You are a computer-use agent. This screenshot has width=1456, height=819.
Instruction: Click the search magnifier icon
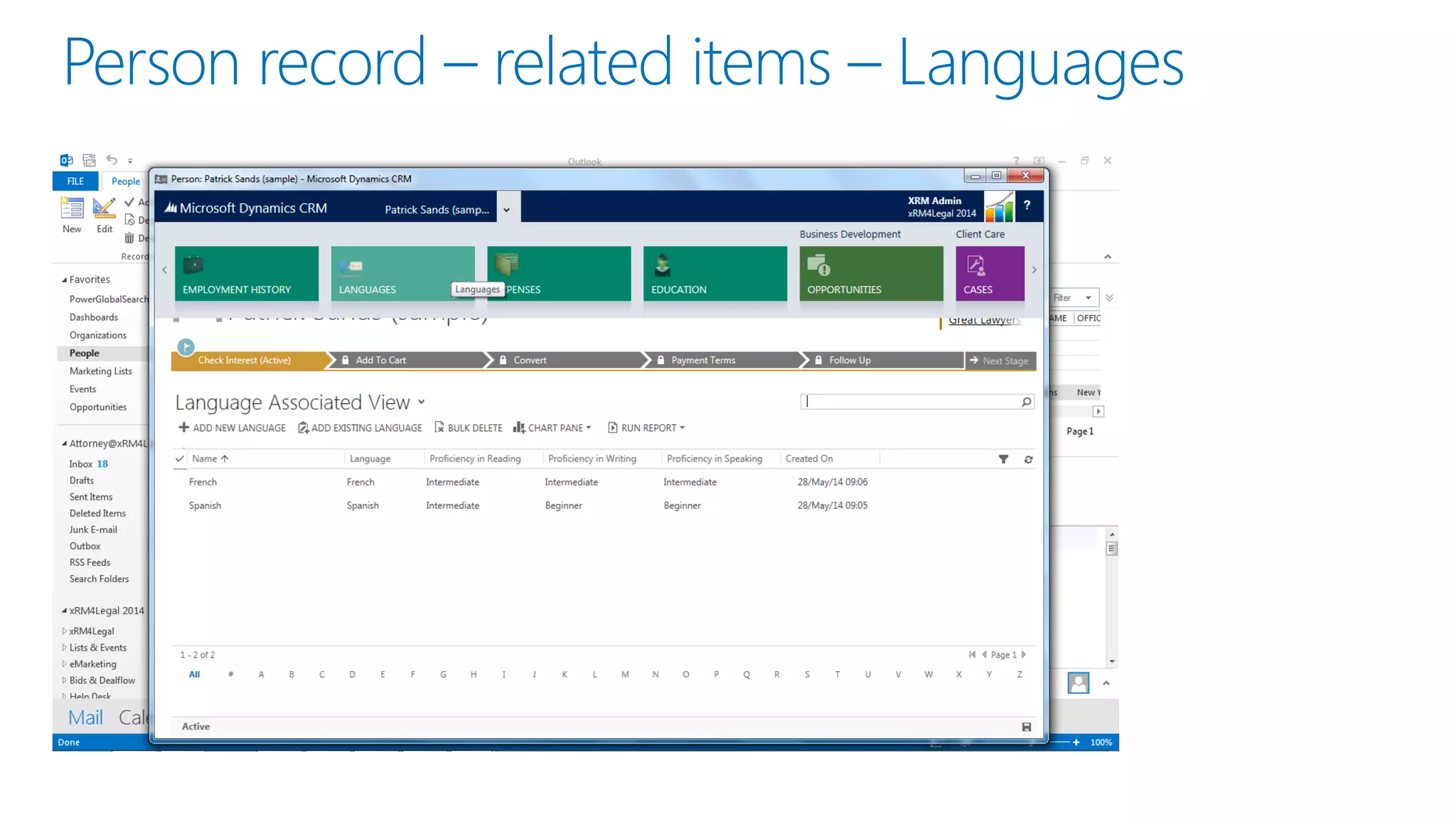(x=1026, y=402)
